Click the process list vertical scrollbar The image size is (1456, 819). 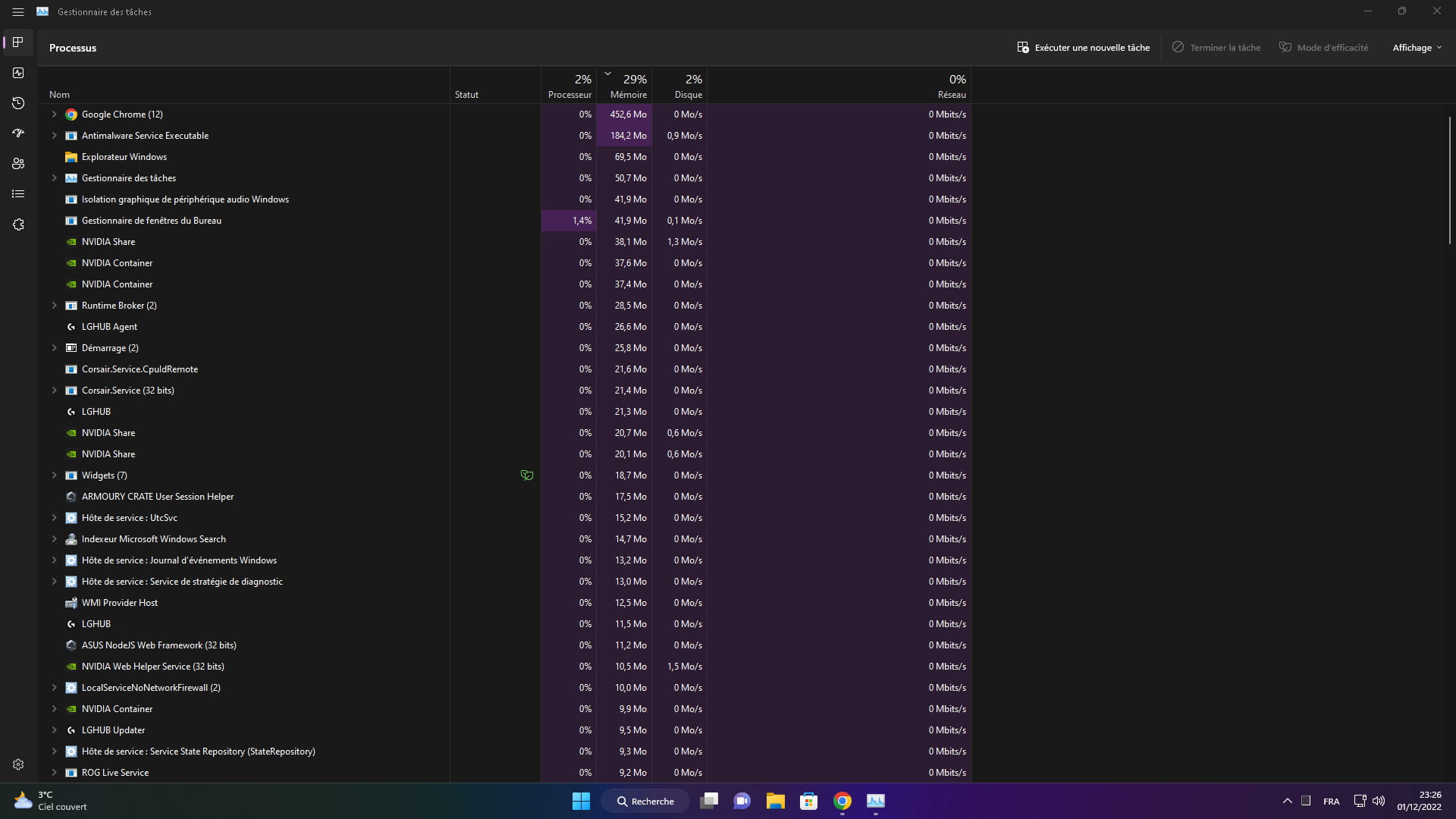tap(1449, 180)
